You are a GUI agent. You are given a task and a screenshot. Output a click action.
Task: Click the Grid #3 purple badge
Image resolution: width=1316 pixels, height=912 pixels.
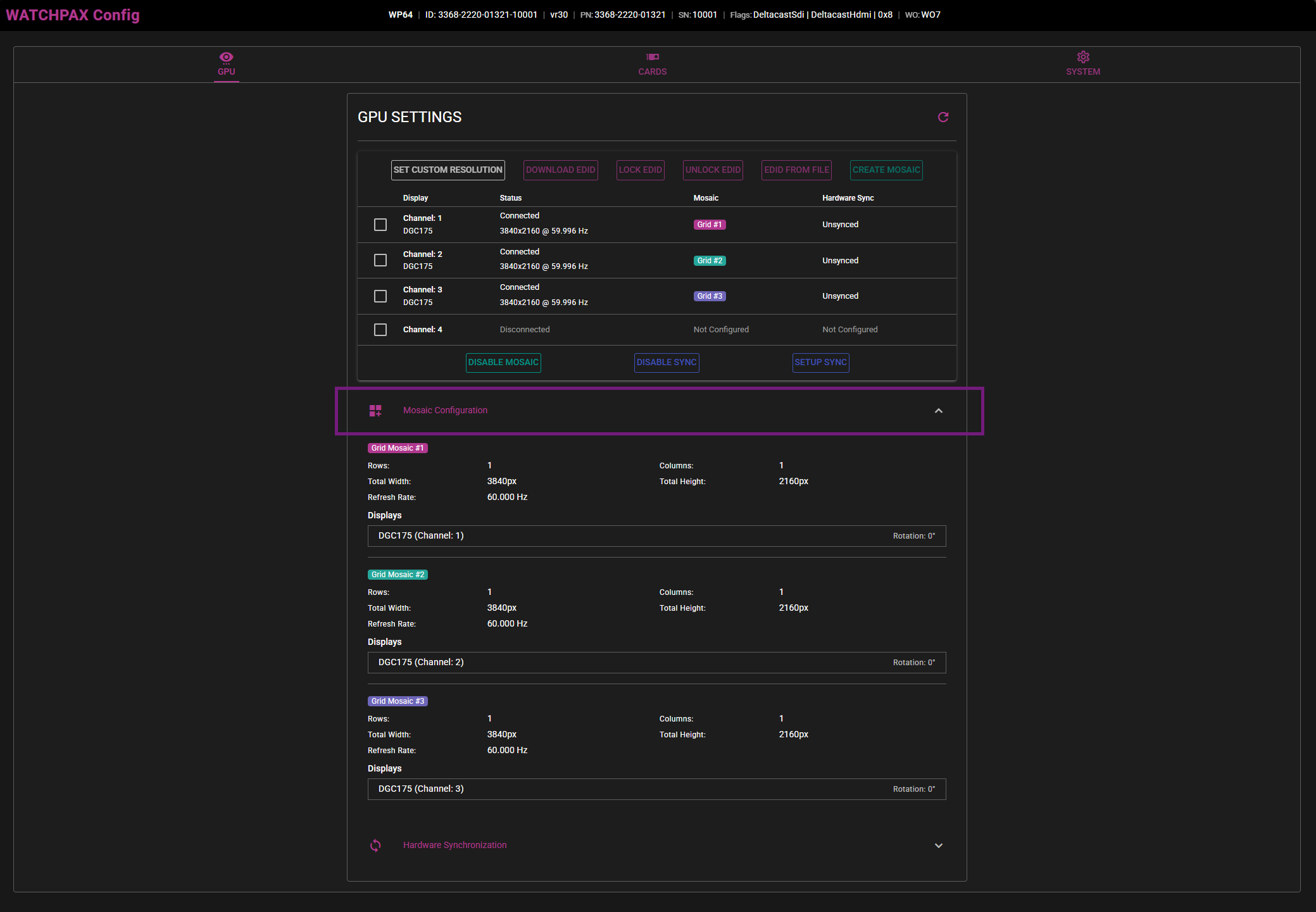709,296
